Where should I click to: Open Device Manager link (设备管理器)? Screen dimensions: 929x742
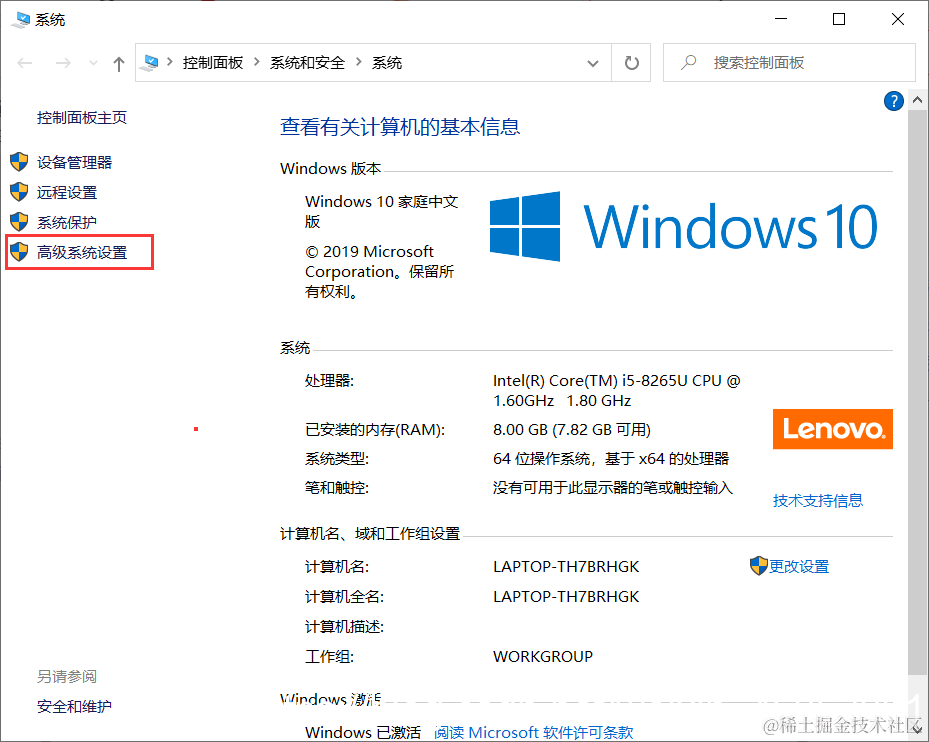[74, 162]
